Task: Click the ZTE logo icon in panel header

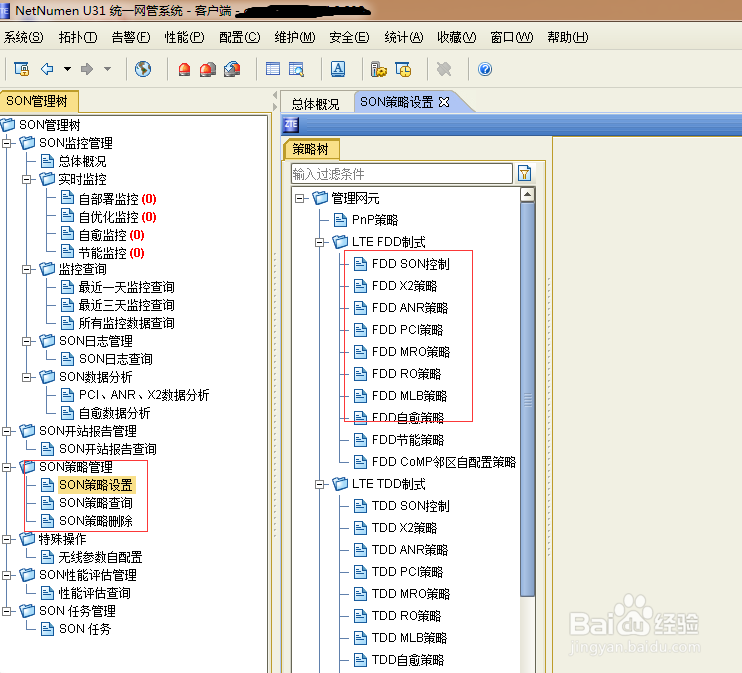Action: [x=291, y=125]
